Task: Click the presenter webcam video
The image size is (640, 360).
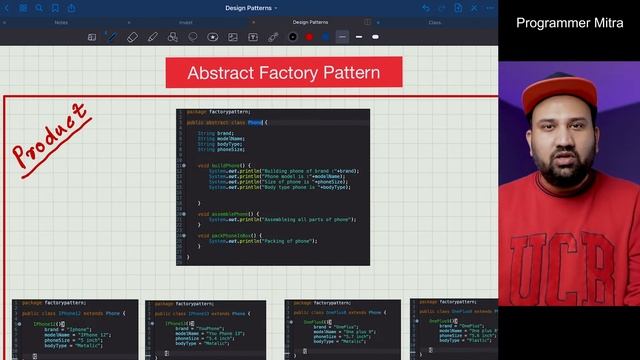Action: pyautogui.click(x=569, y=183)
